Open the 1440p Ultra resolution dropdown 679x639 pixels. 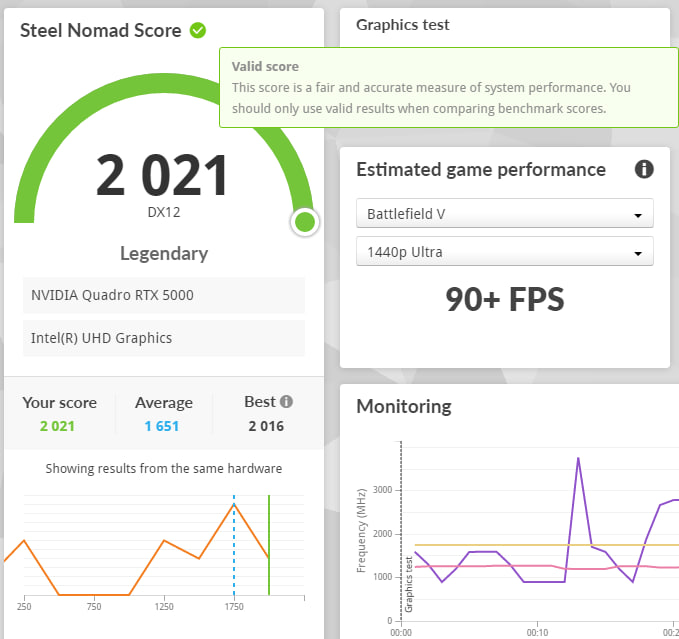coord(504,252)
